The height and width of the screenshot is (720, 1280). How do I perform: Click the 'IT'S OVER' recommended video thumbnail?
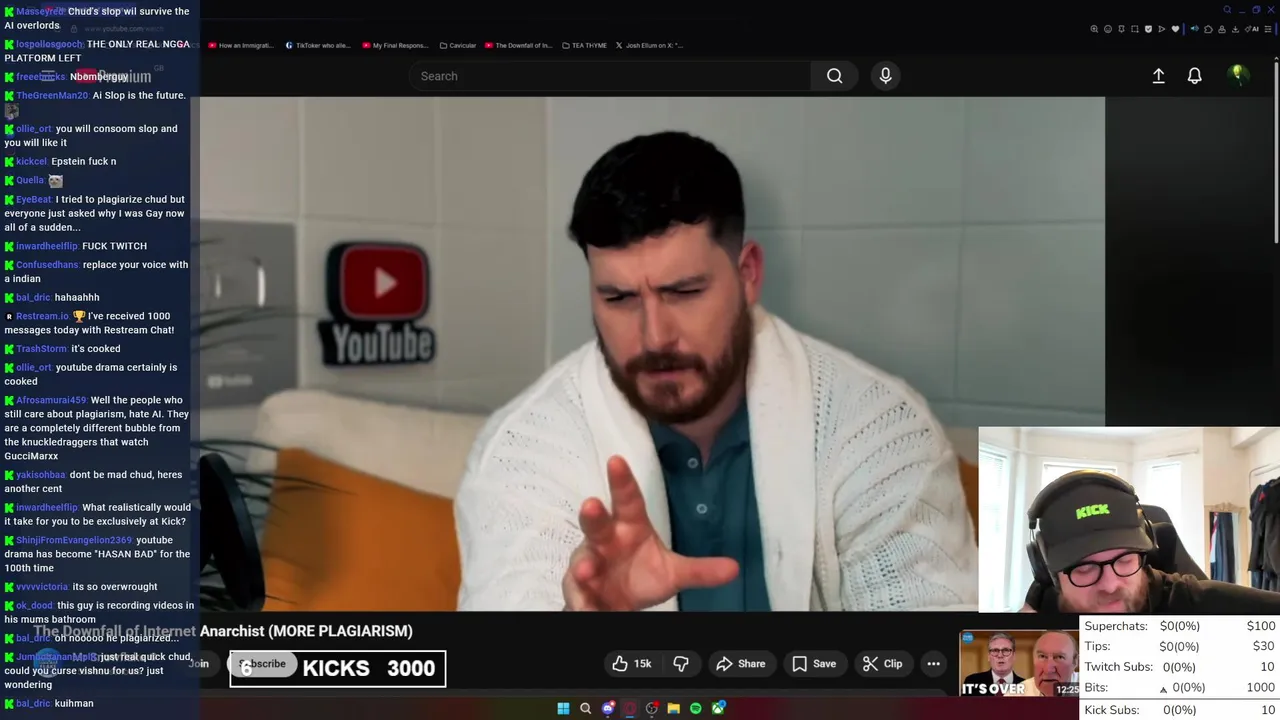[1019, 663]
